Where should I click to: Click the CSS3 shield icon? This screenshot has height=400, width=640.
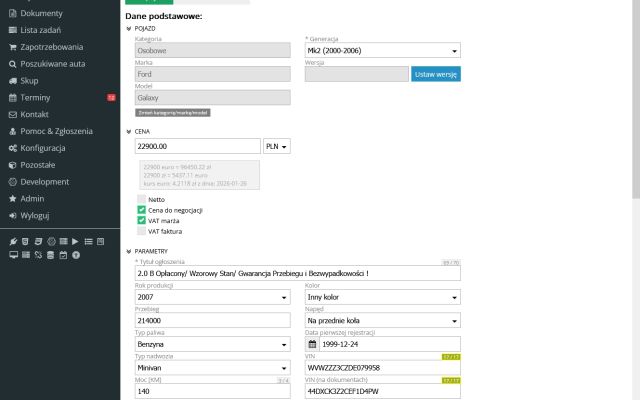tap(38, 242)
